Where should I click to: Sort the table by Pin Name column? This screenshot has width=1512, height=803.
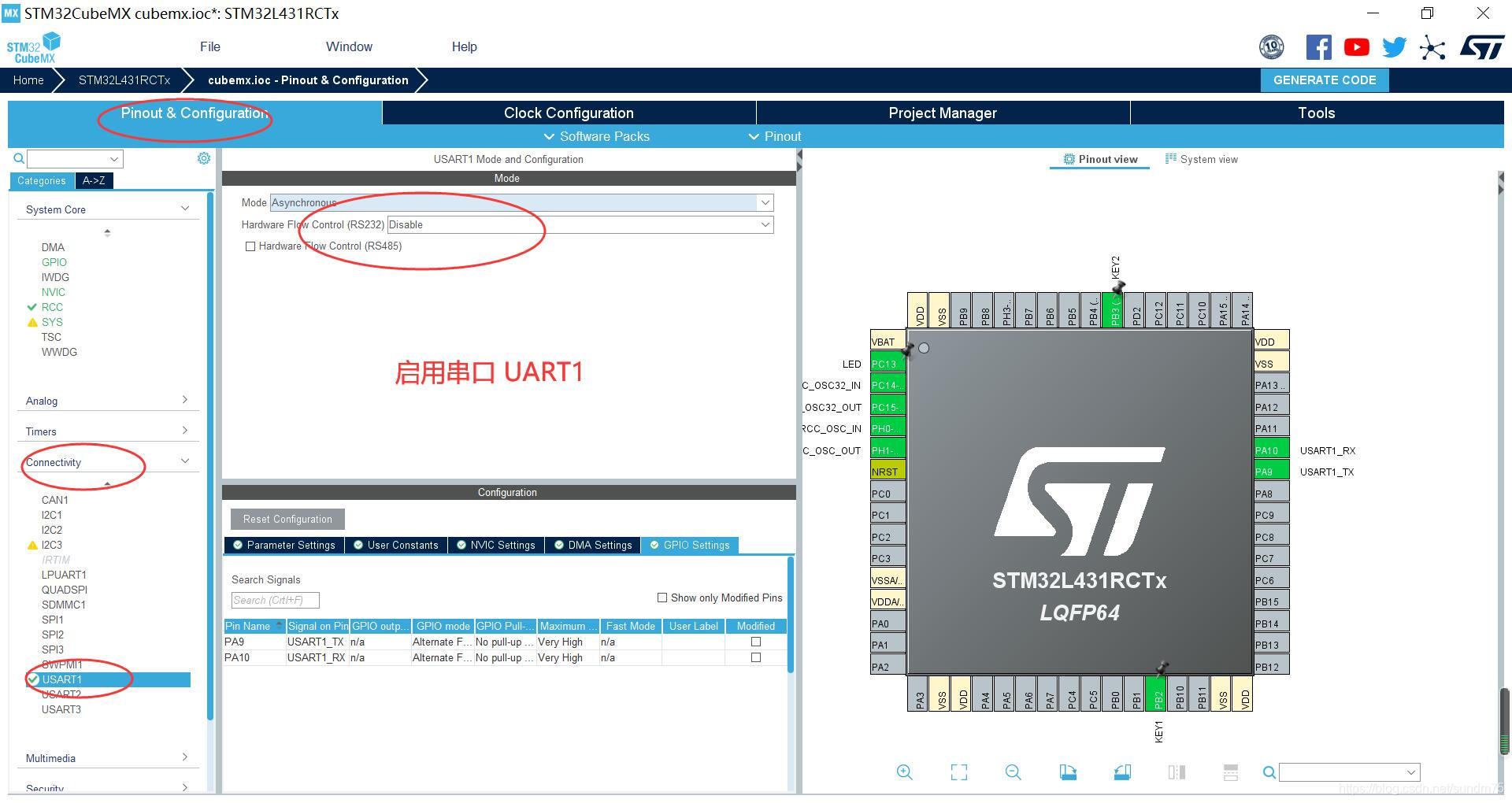(254, 626)
